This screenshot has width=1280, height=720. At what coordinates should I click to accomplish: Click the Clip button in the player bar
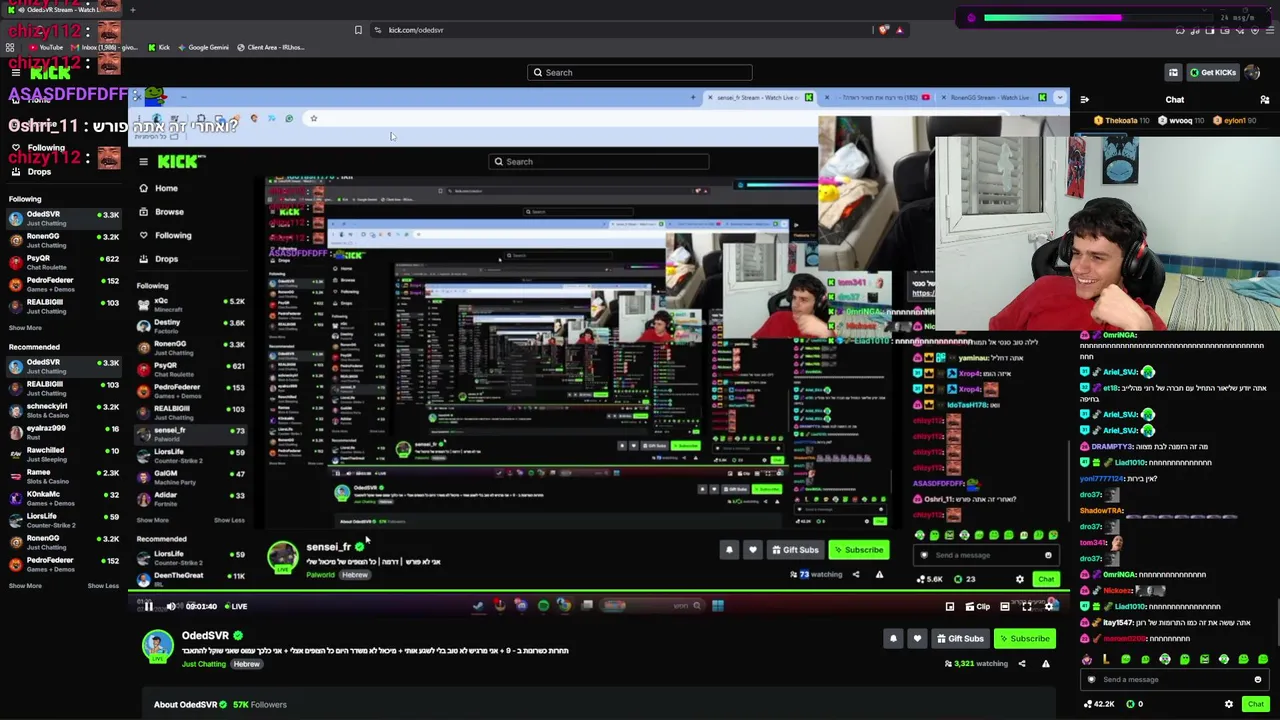[978, 606]
